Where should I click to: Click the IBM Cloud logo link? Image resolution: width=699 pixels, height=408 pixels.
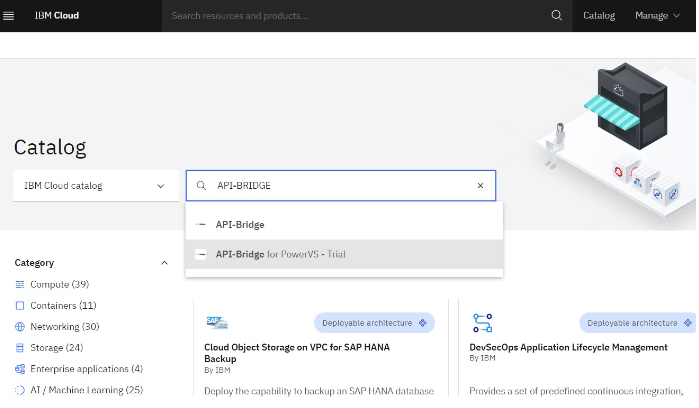[x=57, y=16]
